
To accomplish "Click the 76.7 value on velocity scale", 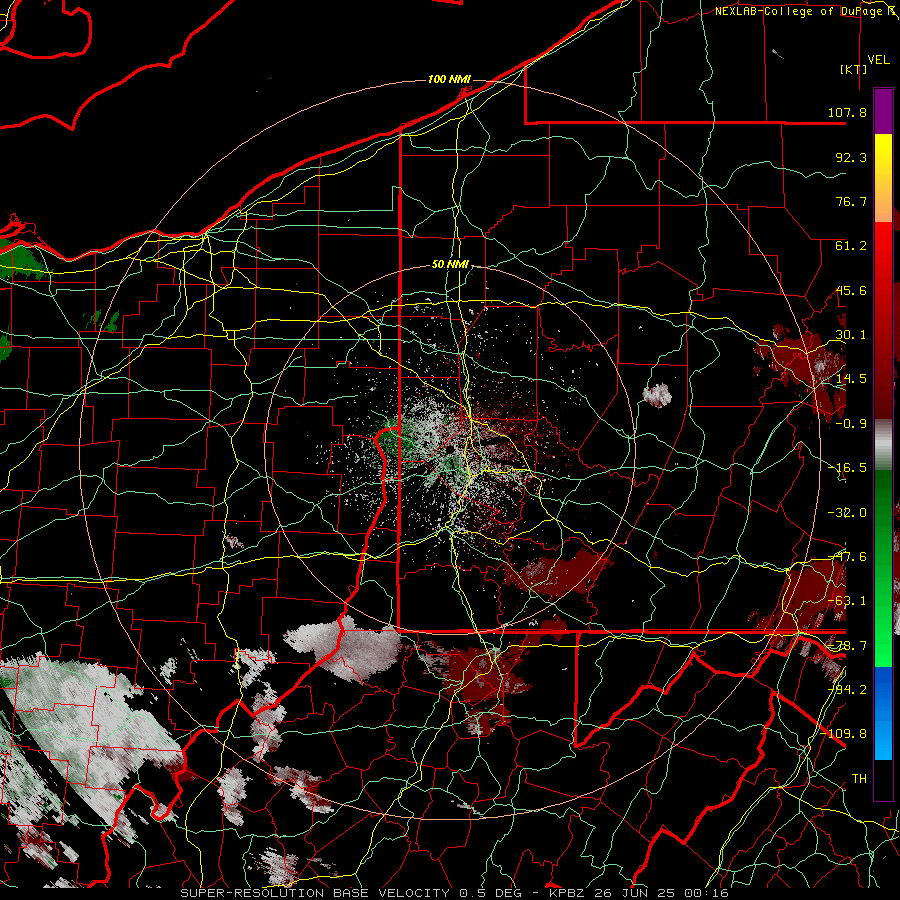I will point(851,201).
